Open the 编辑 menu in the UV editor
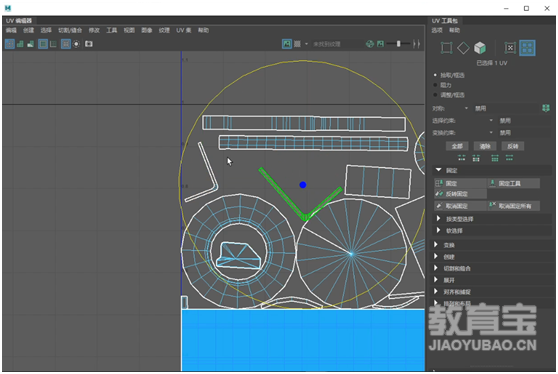The height and width of the screenshot is (374, 558). [11, 30]
